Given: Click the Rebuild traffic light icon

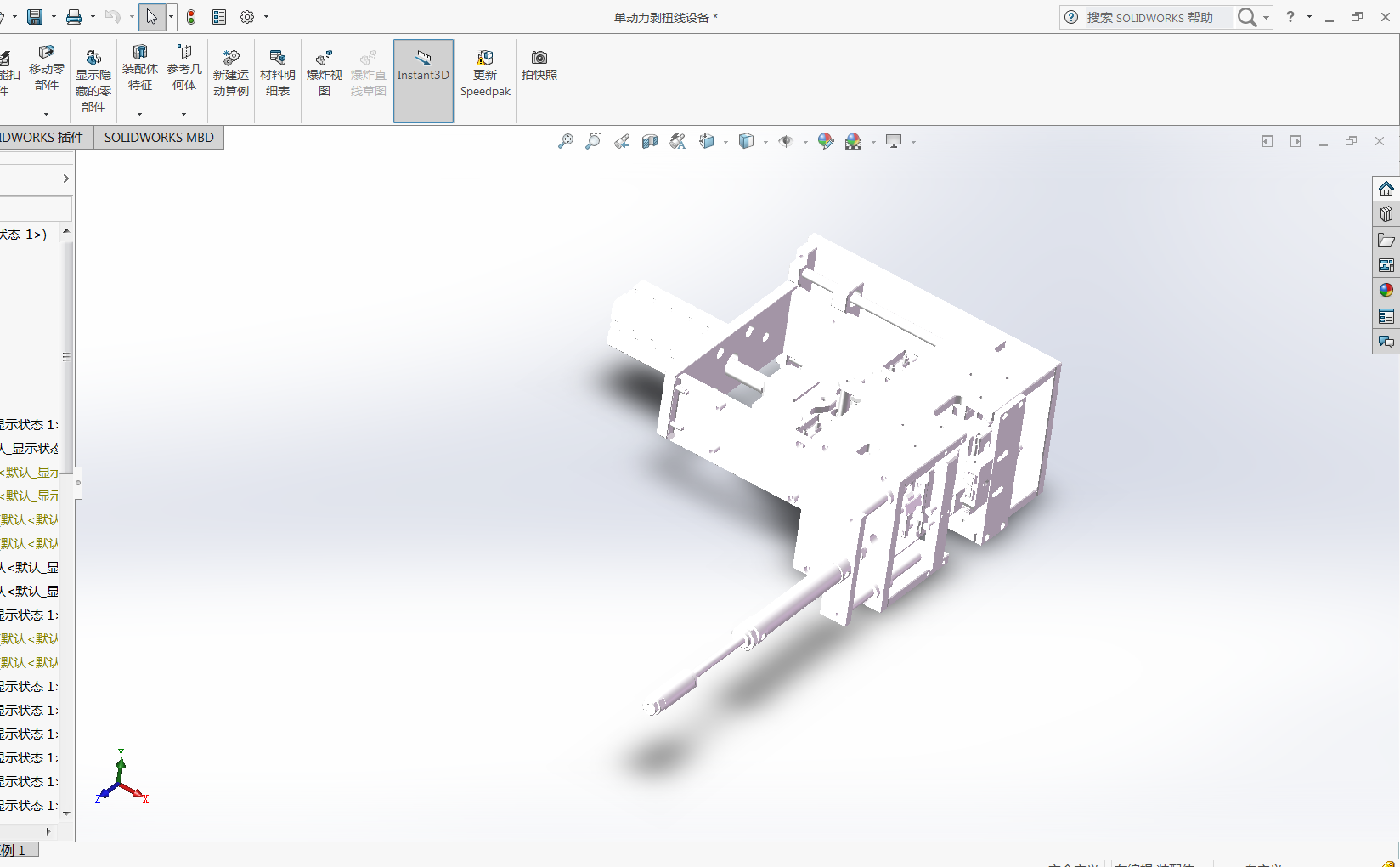Looking at the screenshot, I should (191, 17).
